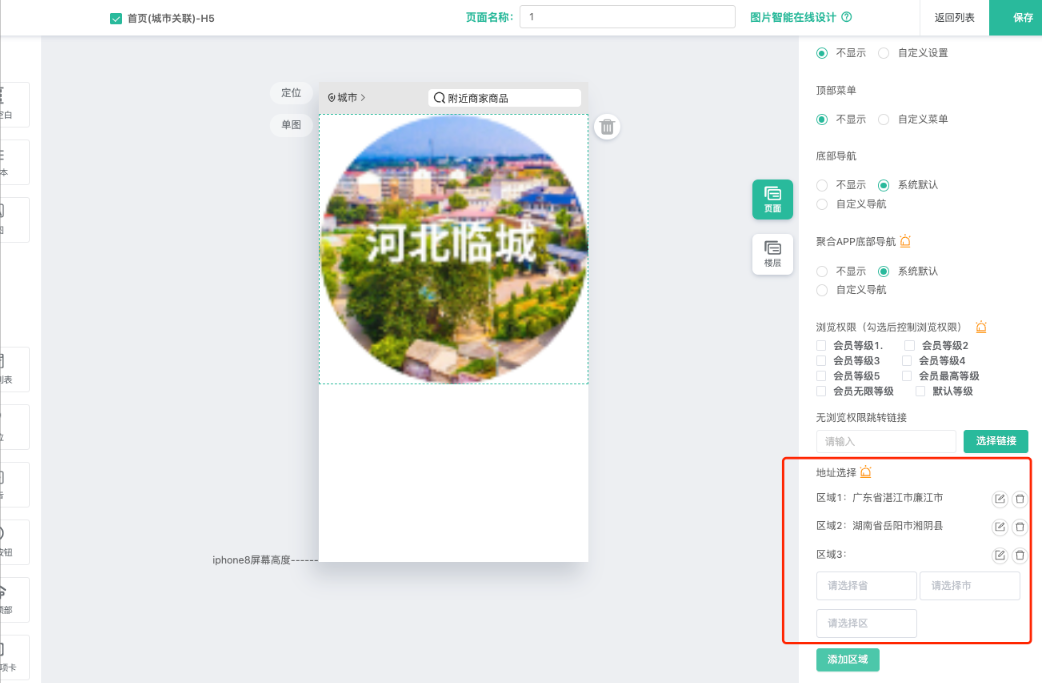Click edit icon for 区域3
This screenshot has height=683, width=1042.
click(x=999, y=555)
